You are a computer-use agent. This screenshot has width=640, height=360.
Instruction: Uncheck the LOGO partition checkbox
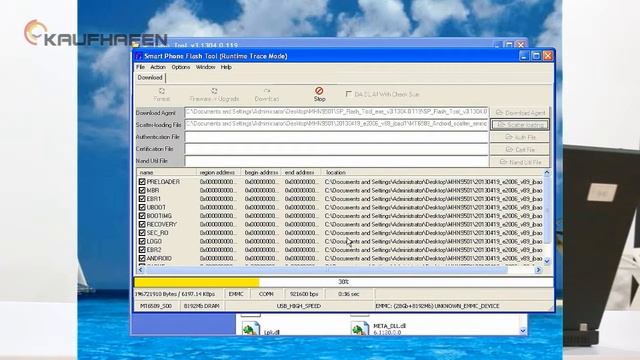[x=142, y=241]
